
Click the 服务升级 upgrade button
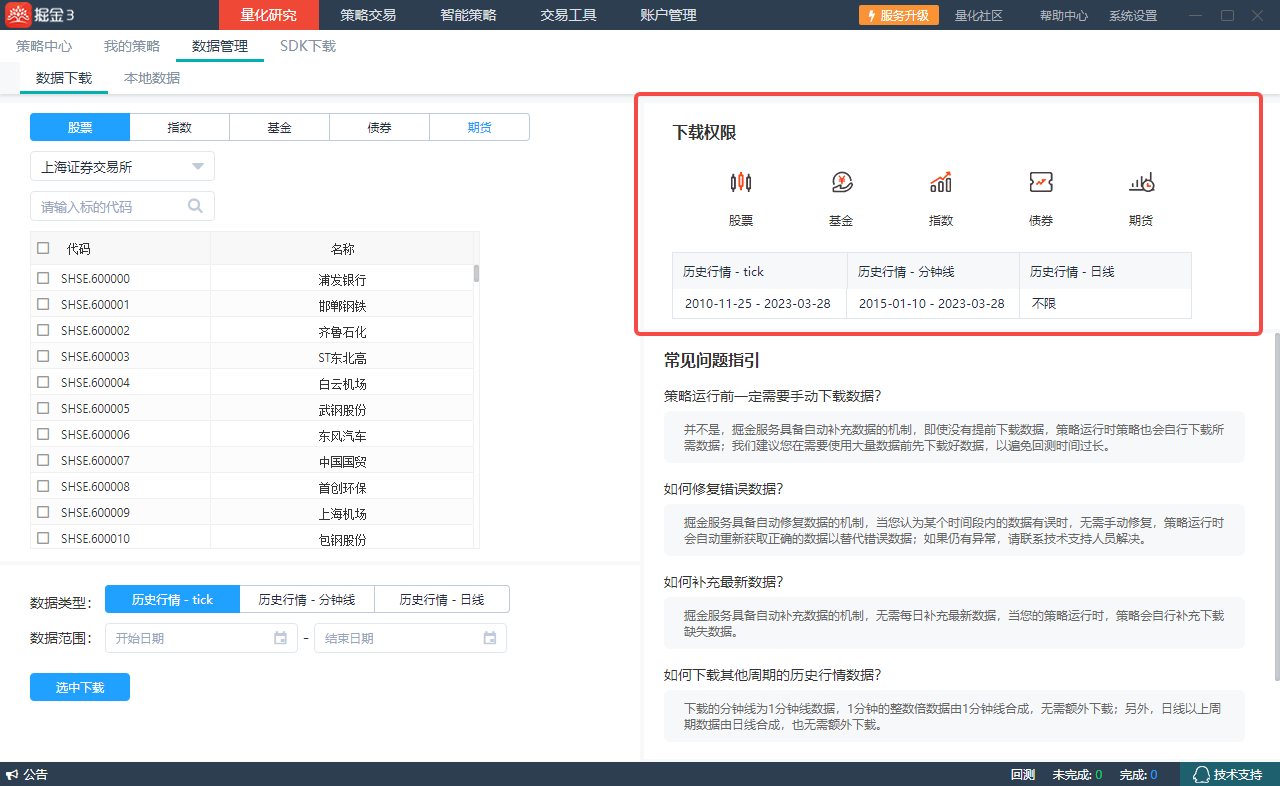[x=898, y=15]
